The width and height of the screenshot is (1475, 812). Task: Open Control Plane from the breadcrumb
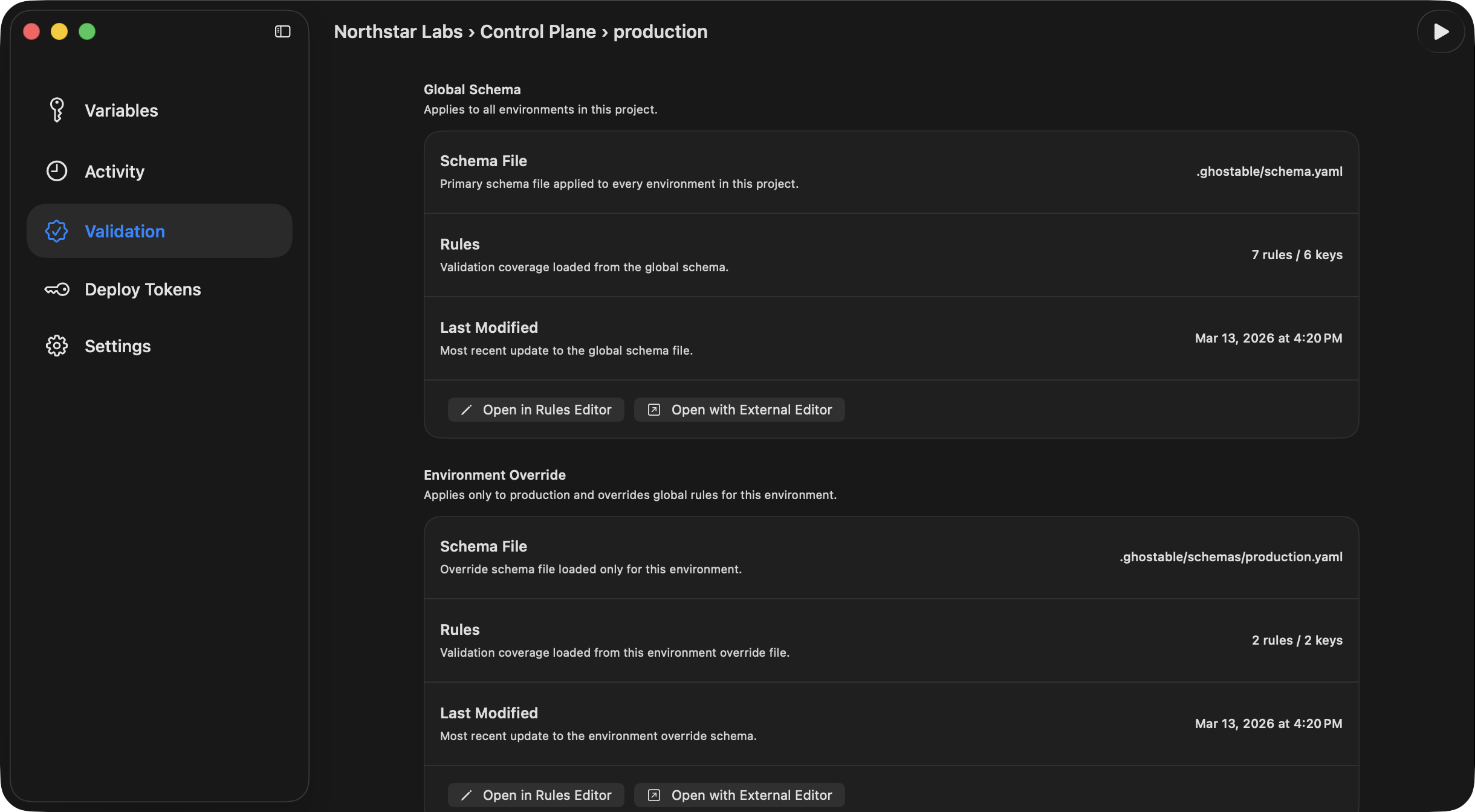(537, 31)
